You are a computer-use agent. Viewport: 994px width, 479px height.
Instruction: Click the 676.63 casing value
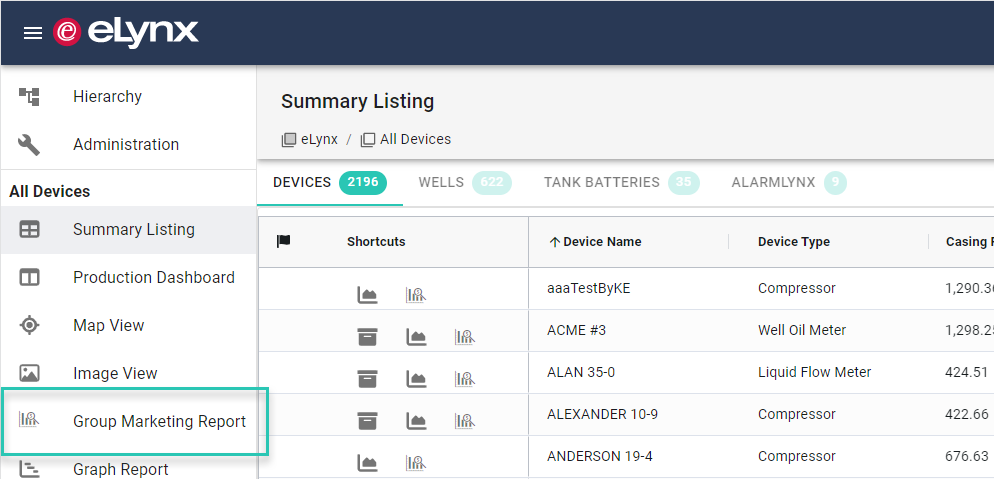coord(967,456)
